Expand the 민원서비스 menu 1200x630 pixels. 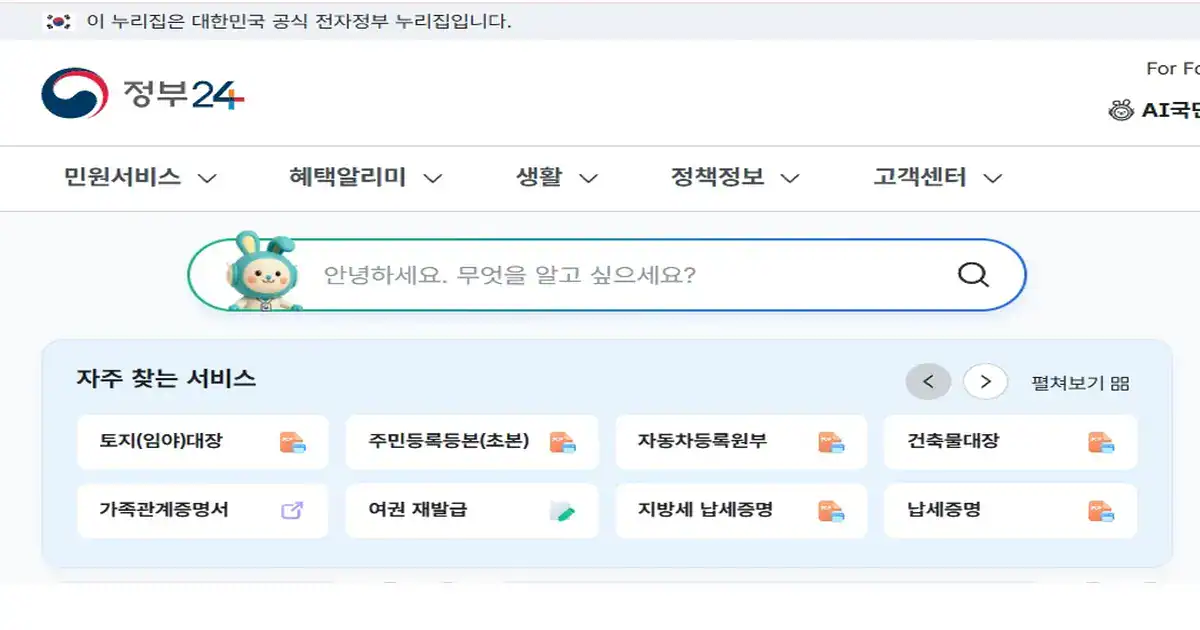pyautogui.click(x=140, y=178)
